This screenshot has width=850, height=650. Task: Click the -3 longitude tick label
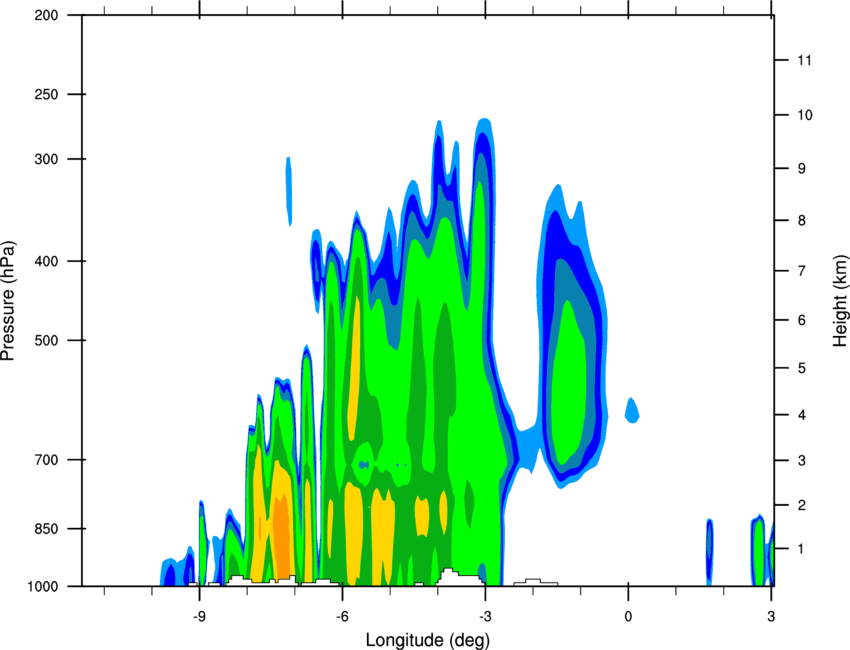click(x=485, y=616)
